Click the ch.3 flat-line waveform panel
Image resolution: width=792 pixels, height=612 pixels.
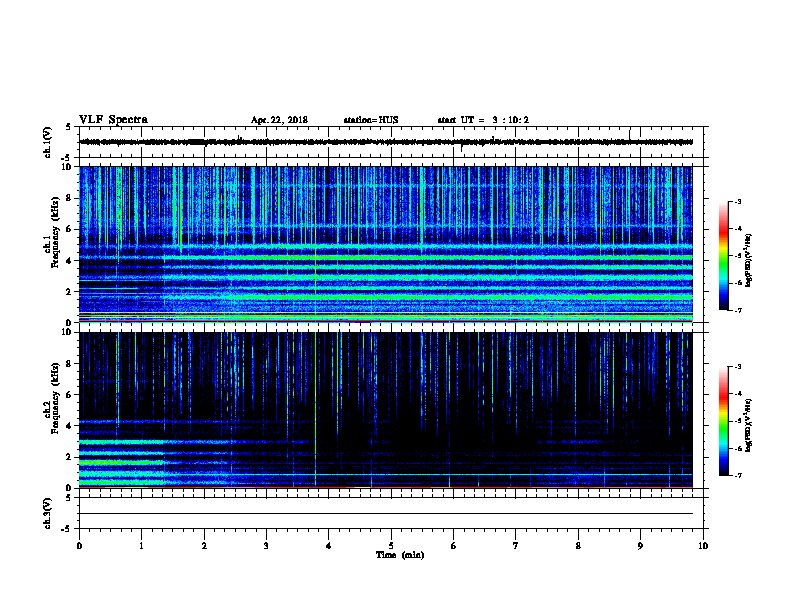(391, 513)
